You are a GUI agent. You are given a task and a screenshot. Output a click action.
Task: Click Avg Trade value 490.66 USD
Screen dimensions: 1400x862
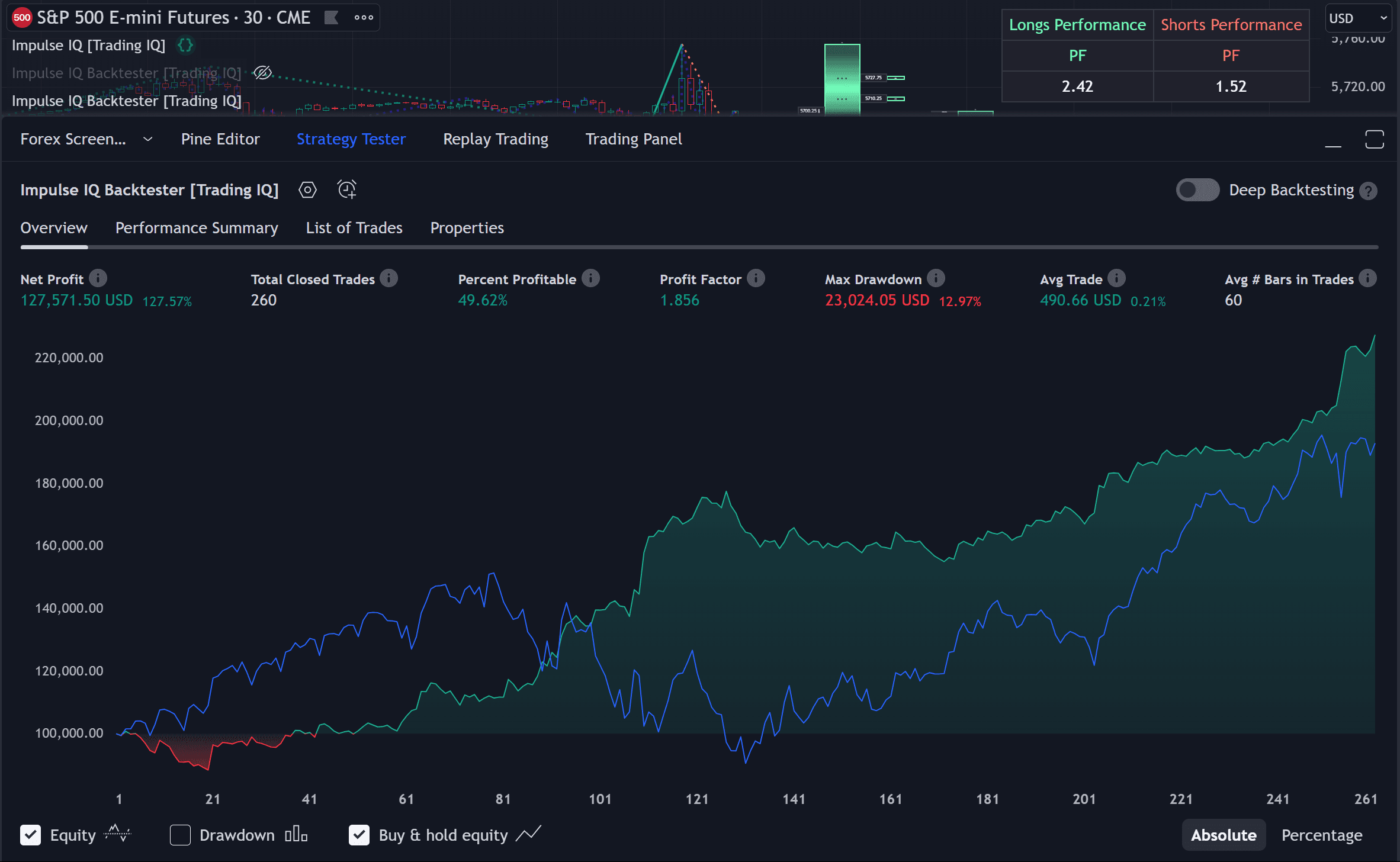[1080, 300]
